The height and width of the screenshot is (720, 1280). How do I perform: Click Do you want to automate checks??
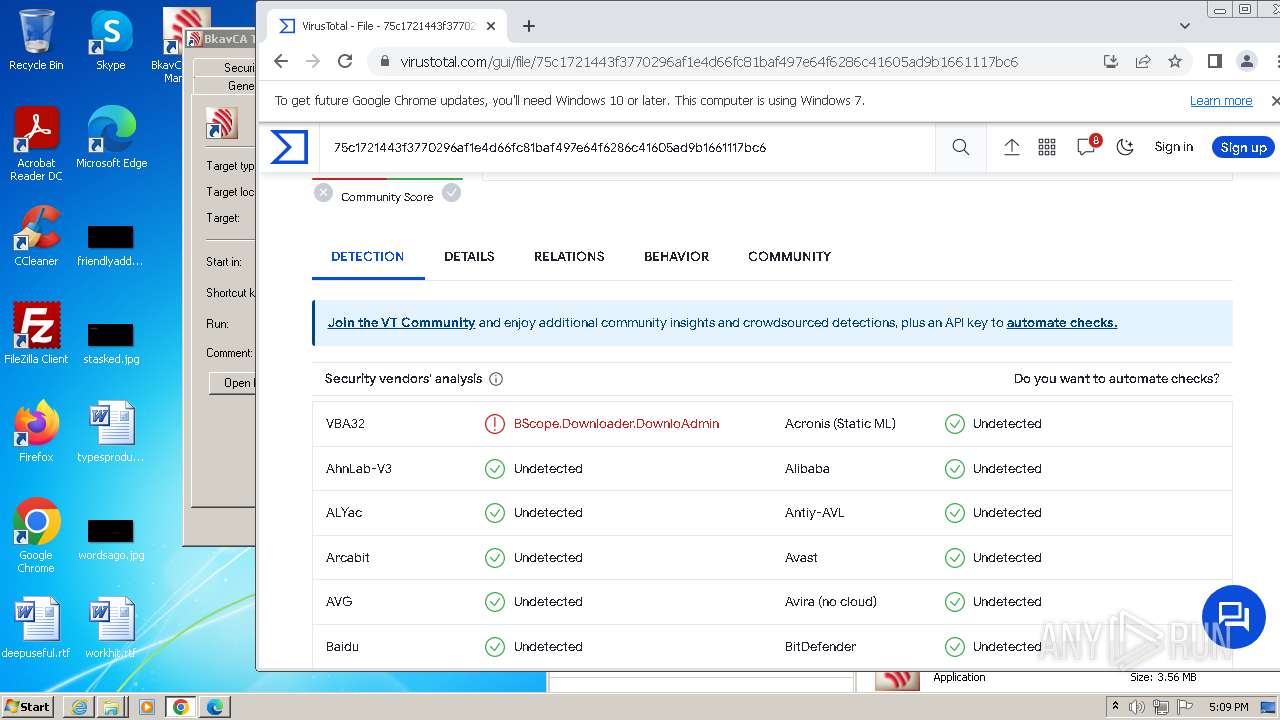tap(1116, 379)
